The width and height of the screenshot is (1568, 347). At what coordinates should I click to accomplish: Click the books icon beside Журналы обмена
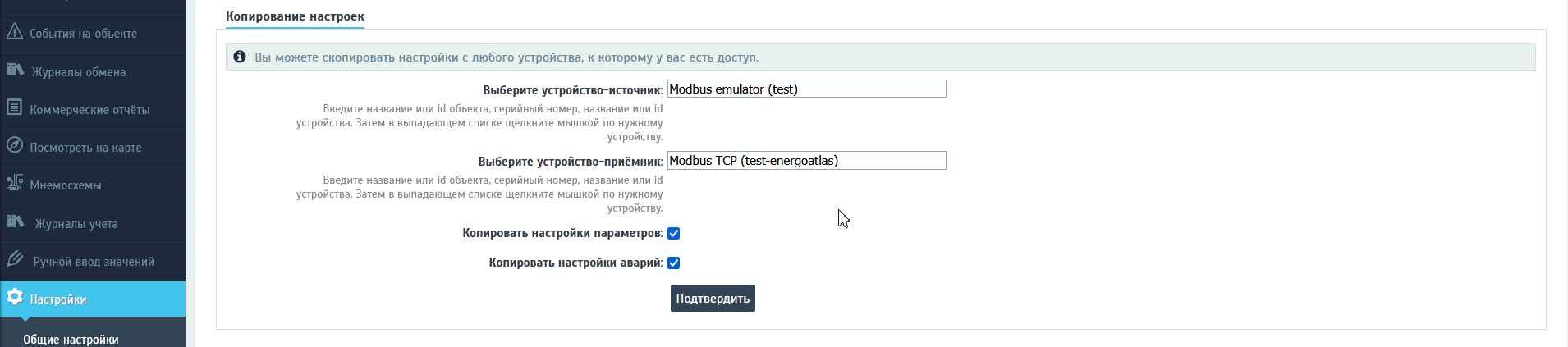tap(15, 70)
